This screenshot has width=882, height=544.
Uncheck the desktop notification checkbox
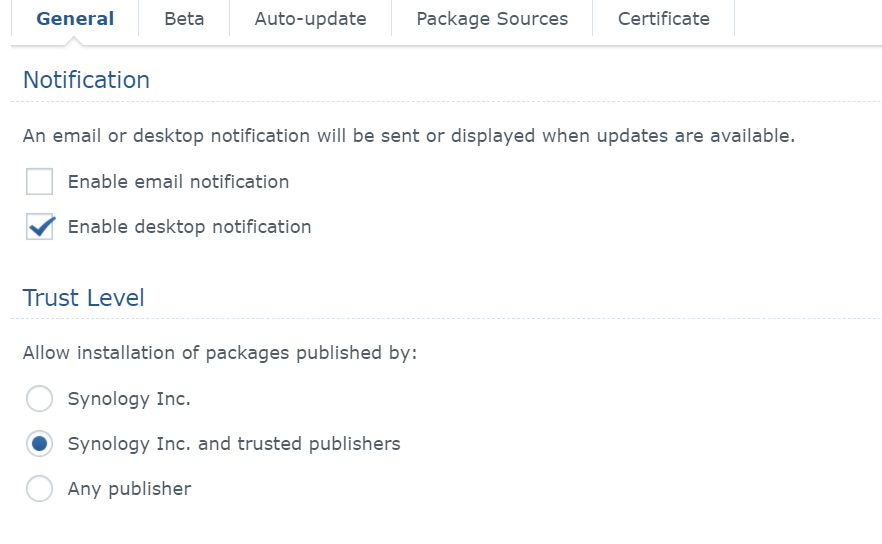40,227
